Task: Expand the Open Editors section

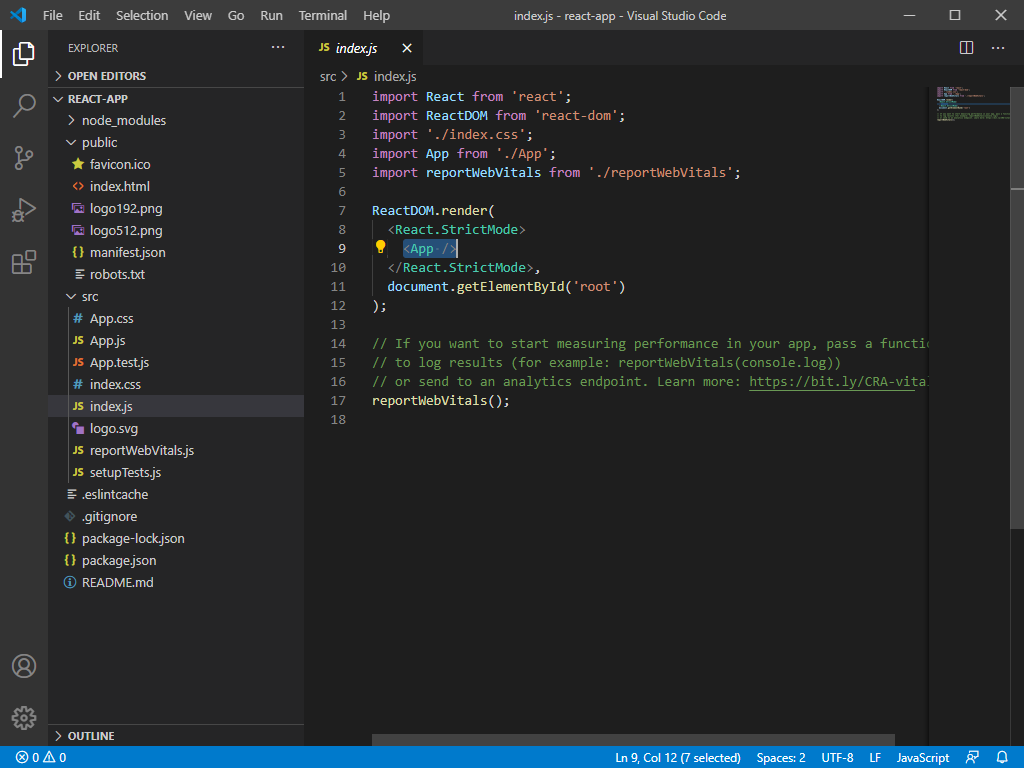Action: (176, 76)
